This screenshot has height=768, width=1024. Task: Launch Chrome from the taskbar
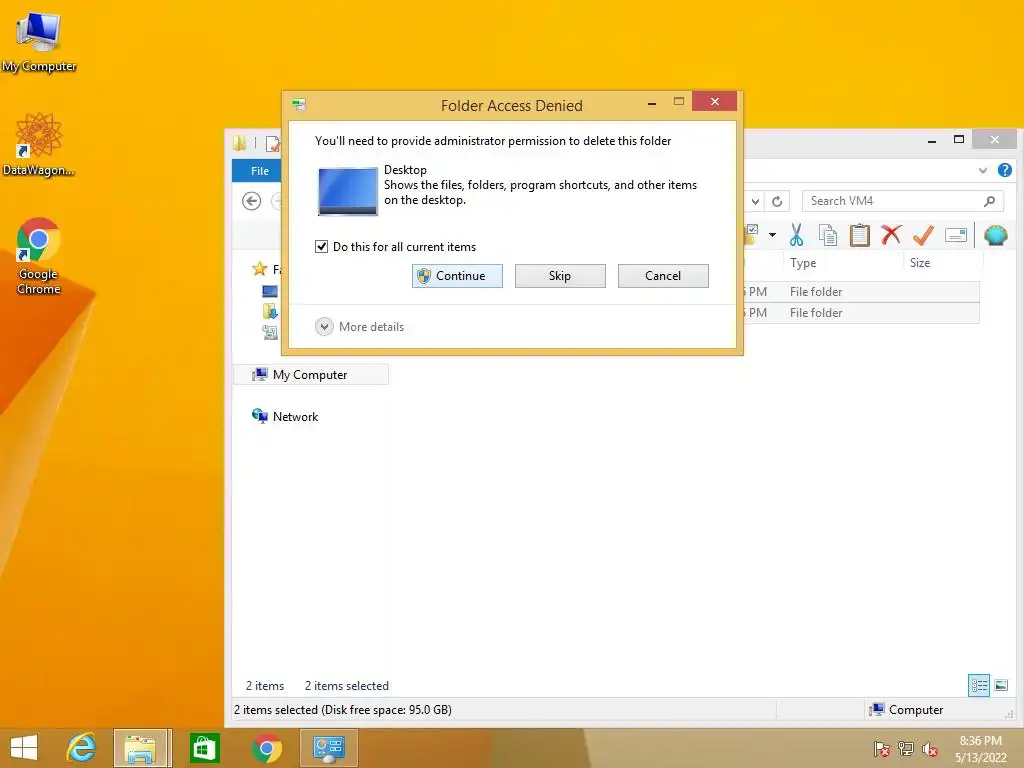click(x=266, y=748)
